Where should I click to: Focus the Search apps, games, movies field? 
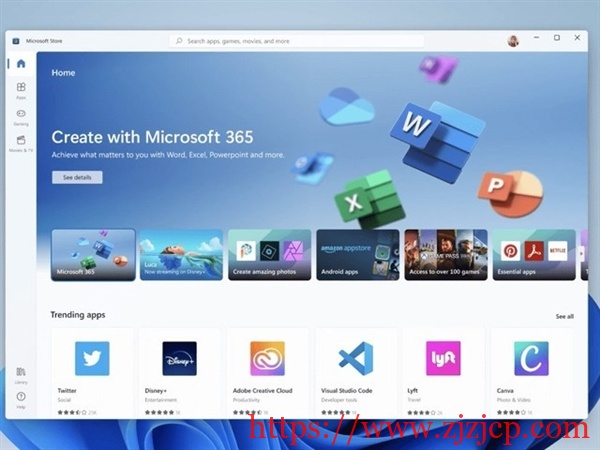tap(297, 41)
